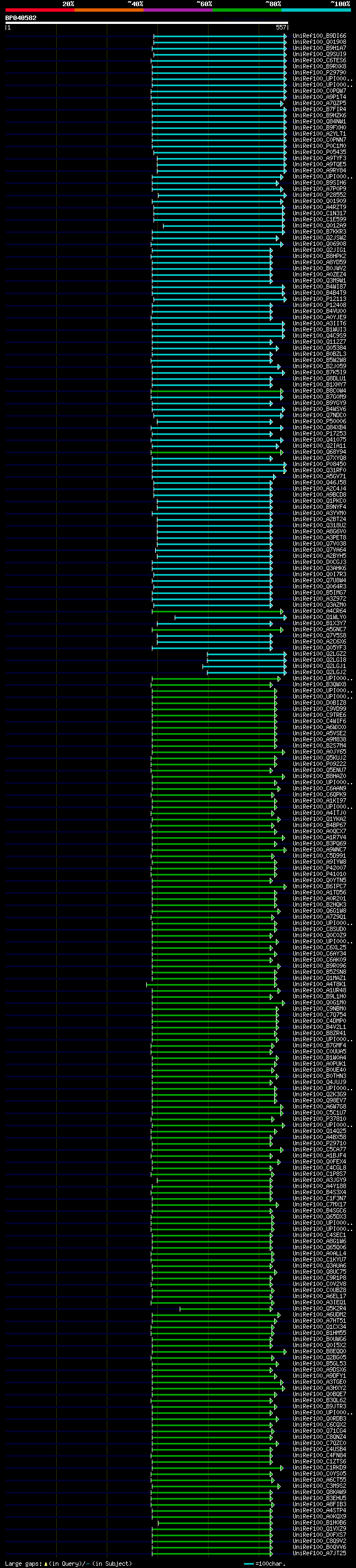Select the UniRef100_A4RZT9 label
356x1568 pixels.
(319, 207)
